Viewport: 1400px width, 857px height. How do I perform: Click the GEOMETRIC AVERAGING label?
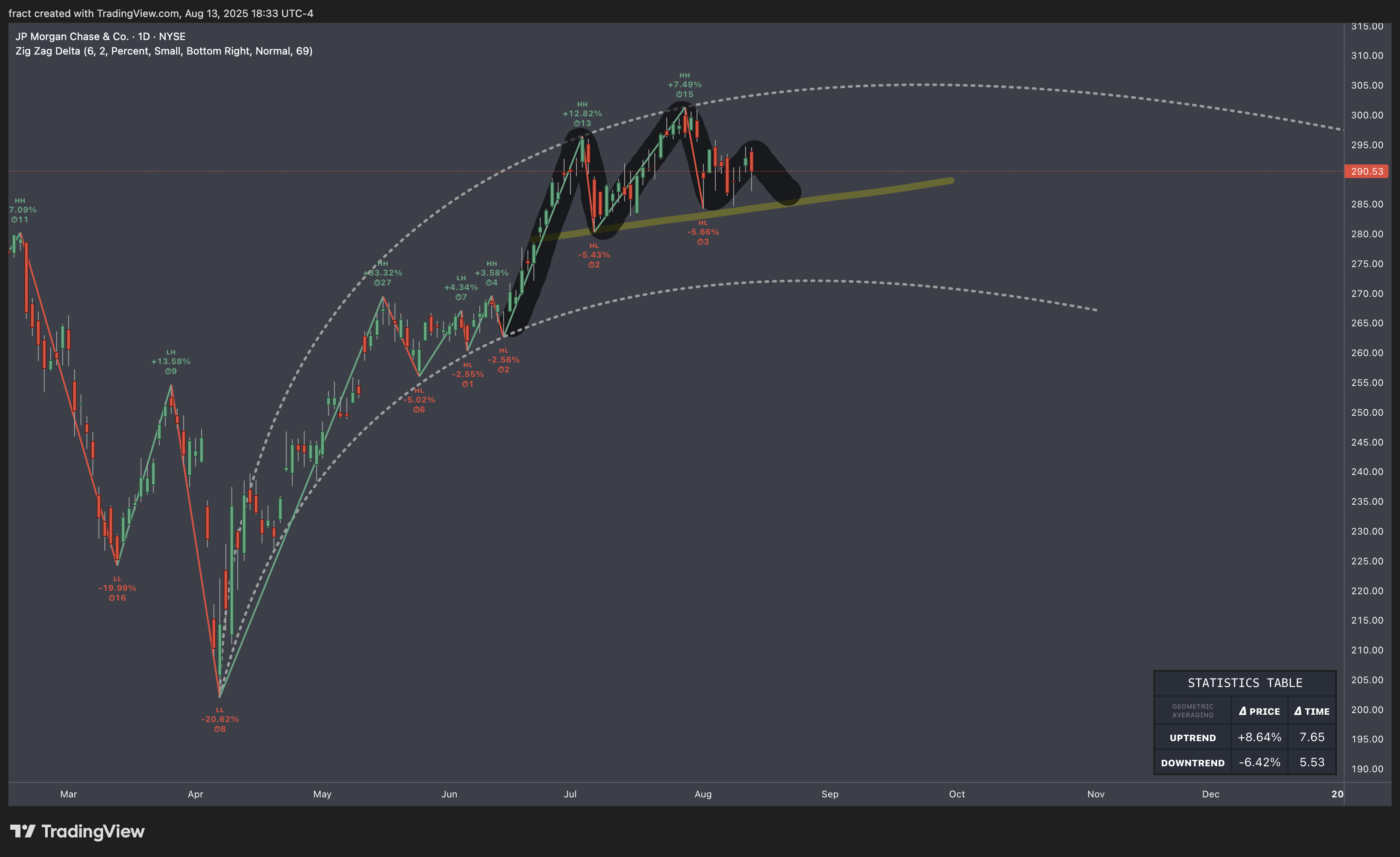(x=1193, y=711)
